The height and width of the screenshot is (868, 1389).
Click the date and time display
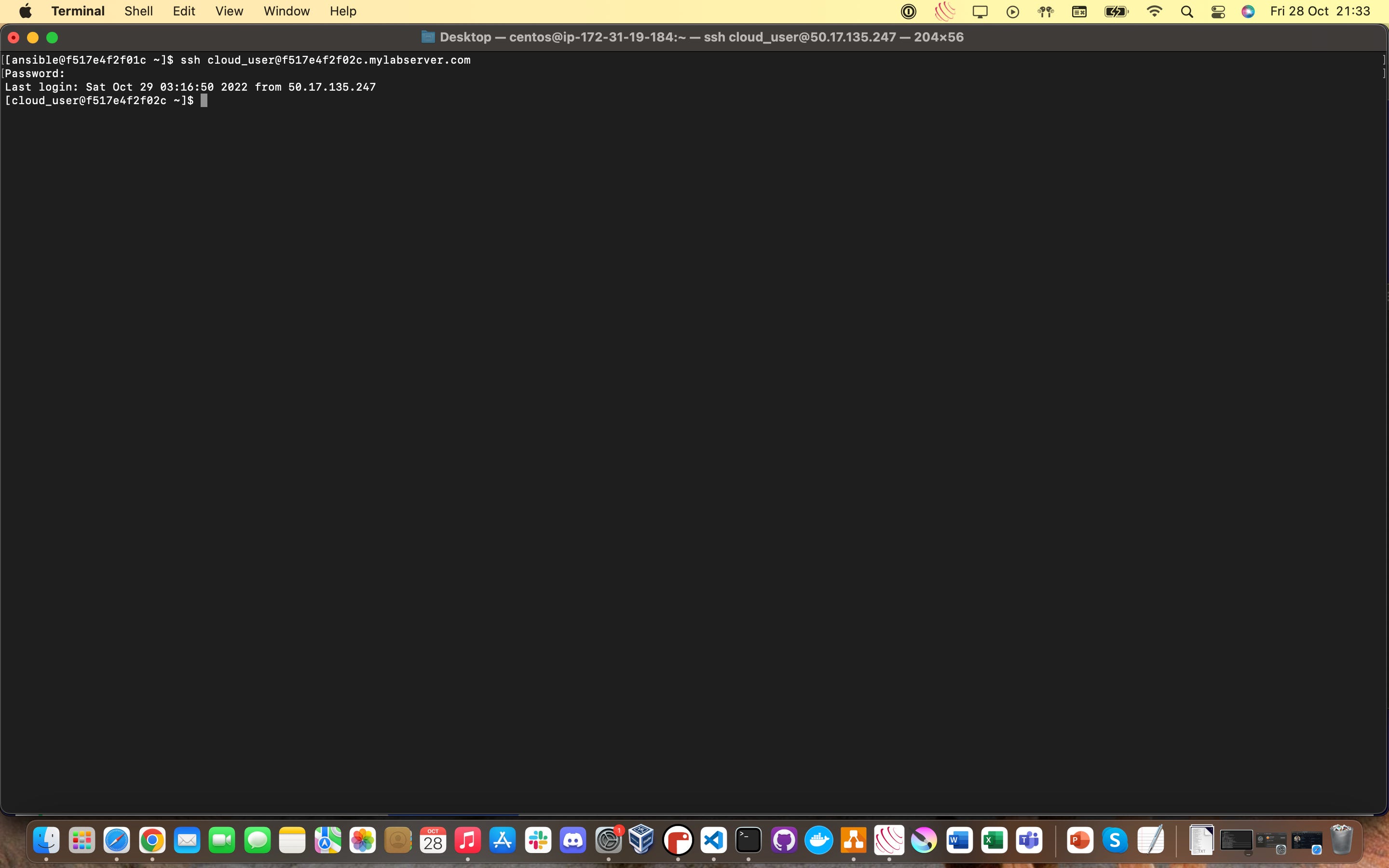tap(1320, 12)
